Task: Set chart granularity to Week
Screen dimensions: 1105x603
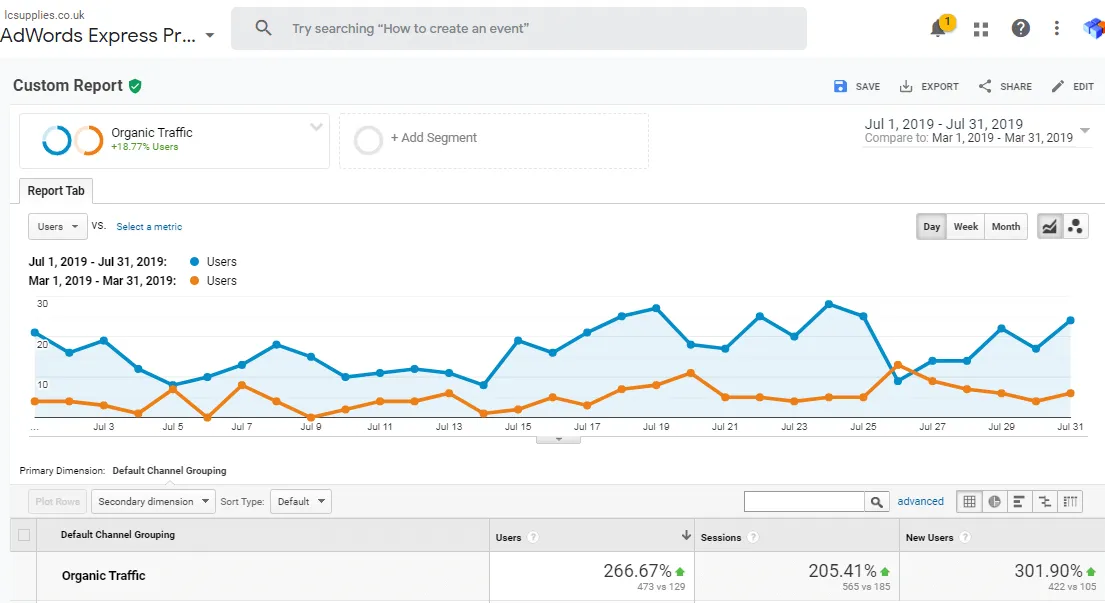Action: [965, 226]
